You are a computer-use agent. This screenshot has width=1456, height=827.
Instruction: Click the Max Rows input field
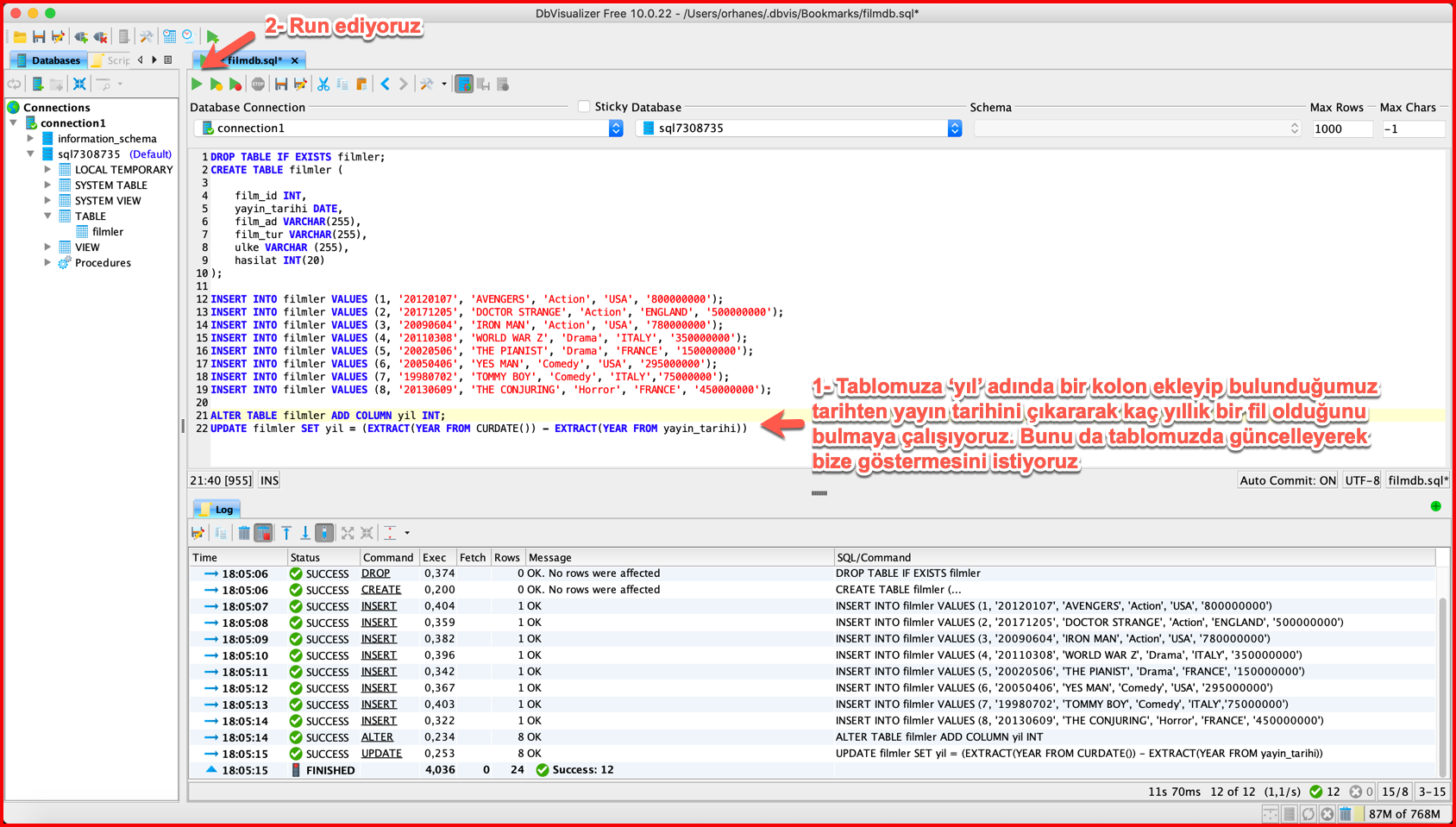click(x=1342, y=128)
